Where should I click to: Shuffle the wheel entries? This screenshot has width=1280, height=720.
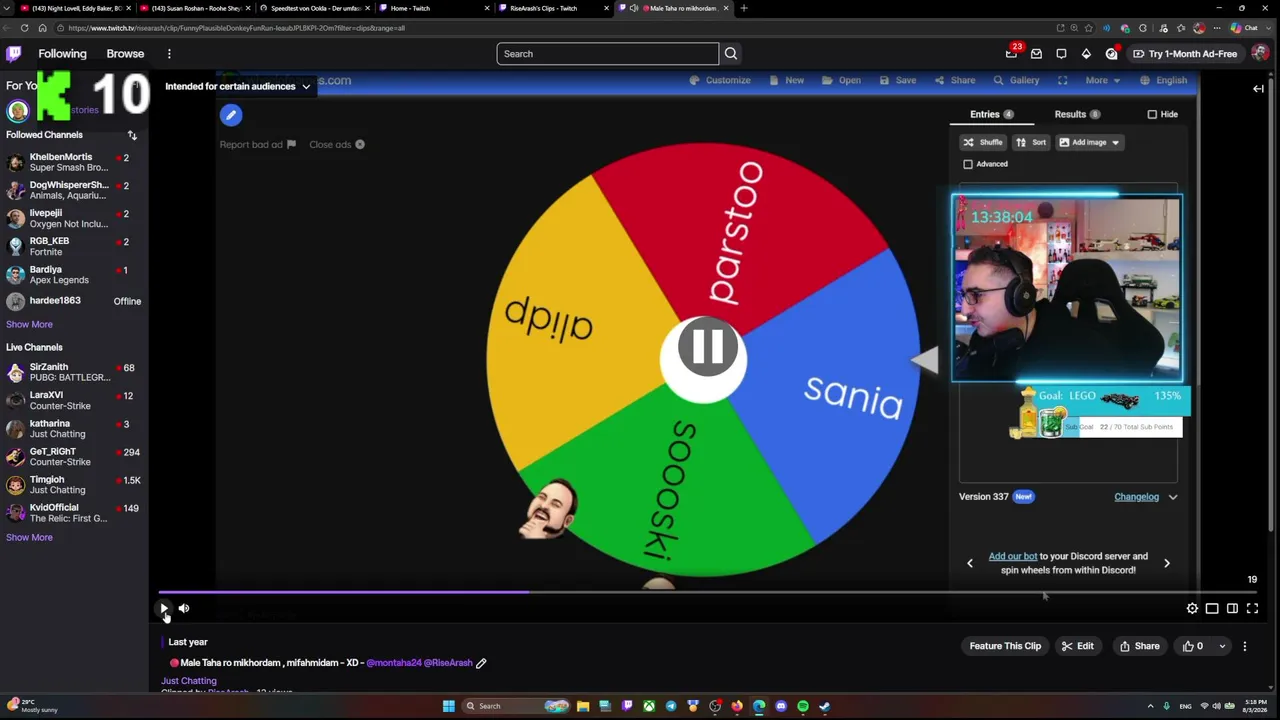(x=982, y=142)
